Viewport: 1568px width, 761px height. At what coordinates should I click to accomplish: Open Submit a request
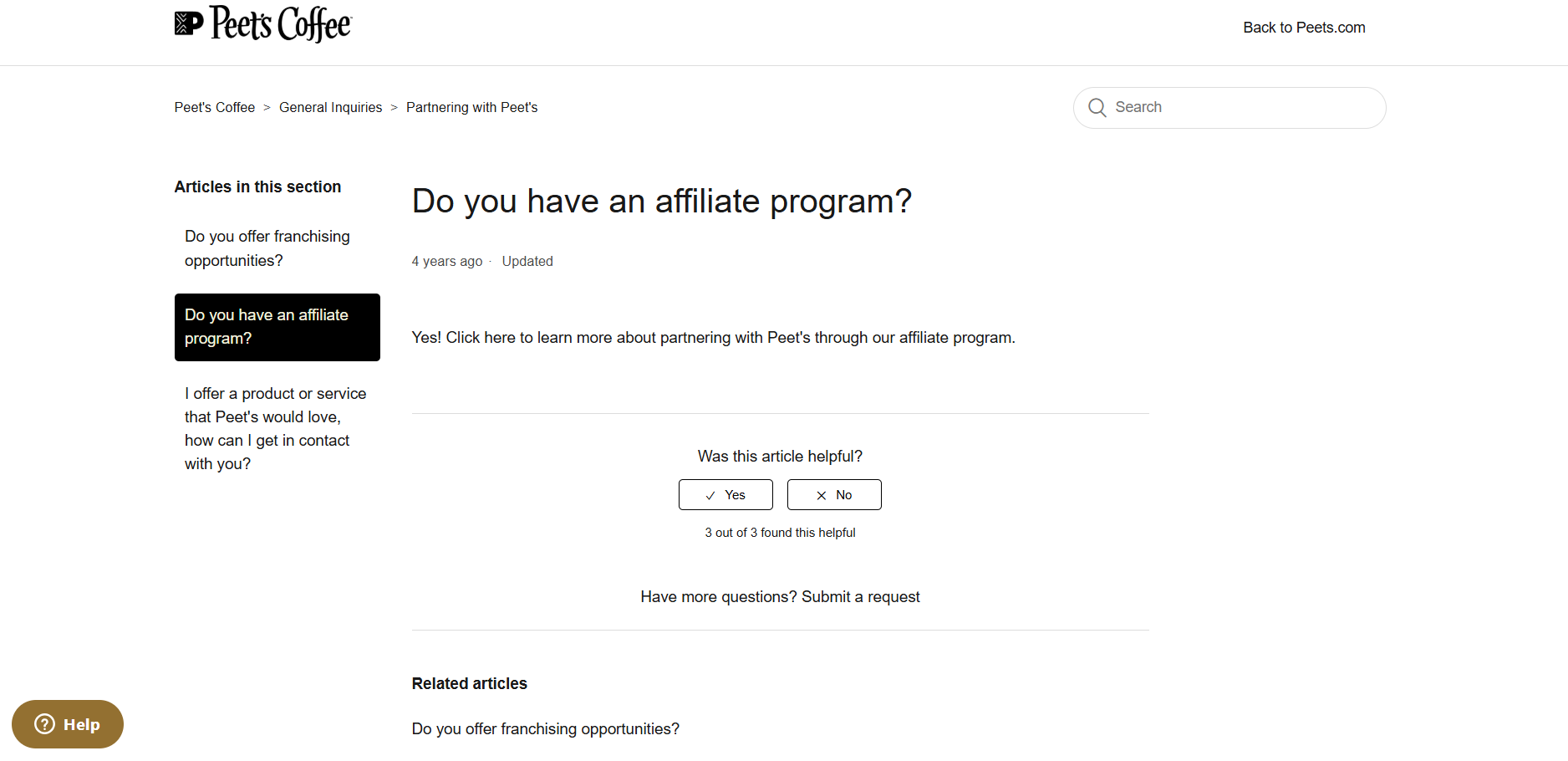tap(860, 596)
